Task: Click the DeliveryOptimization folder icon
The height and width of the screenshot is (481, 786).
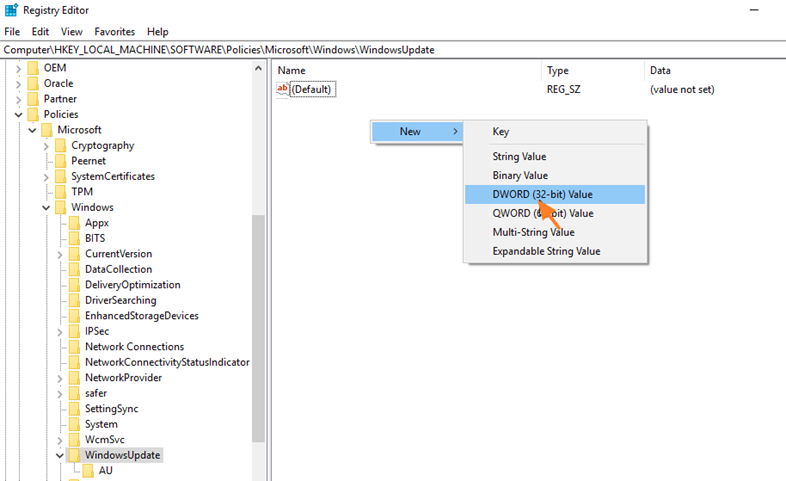Action: pos(75,285)
